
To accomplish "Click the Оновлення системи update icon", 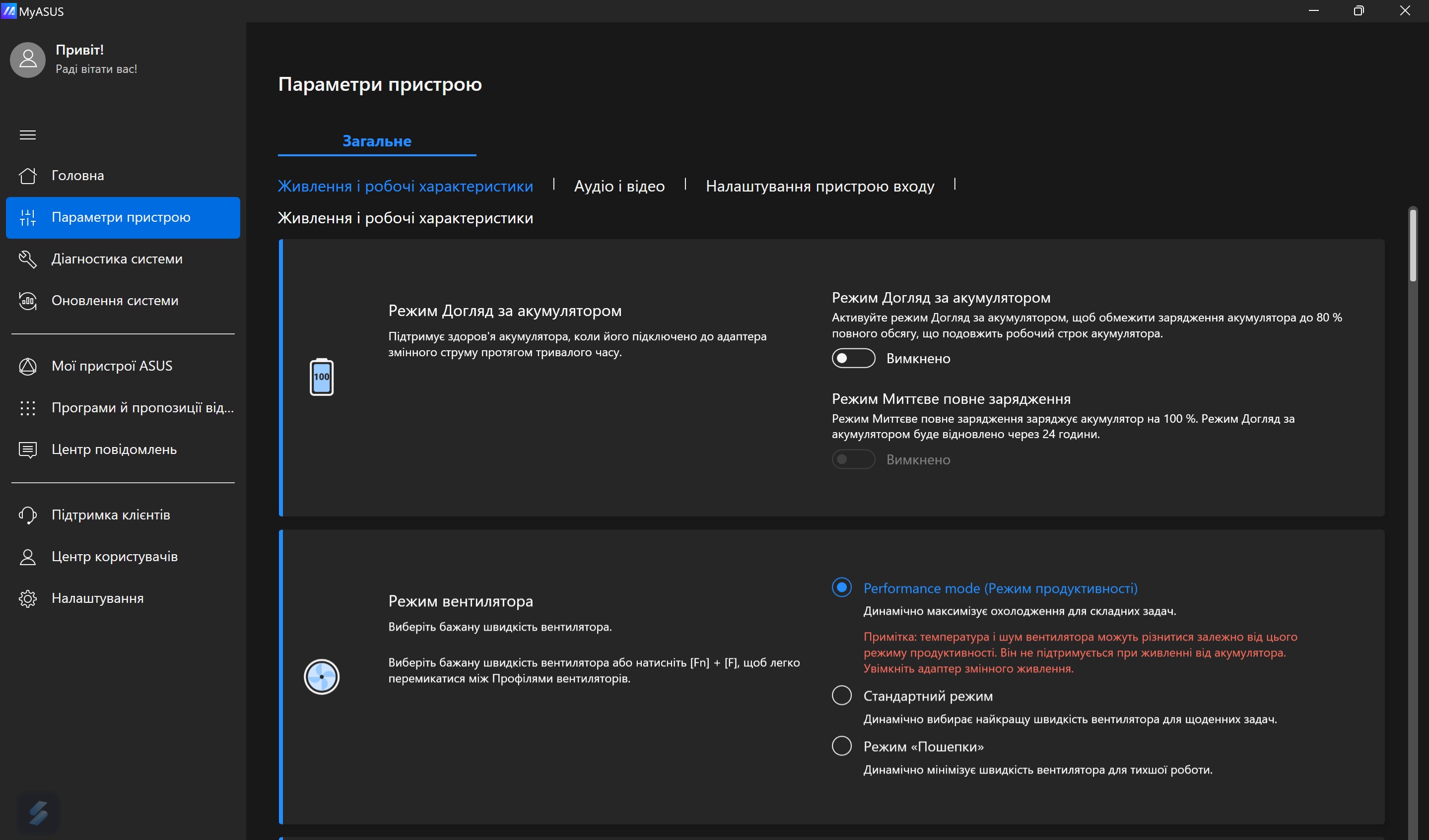I will pyautogui.click(x=27, y=301).
